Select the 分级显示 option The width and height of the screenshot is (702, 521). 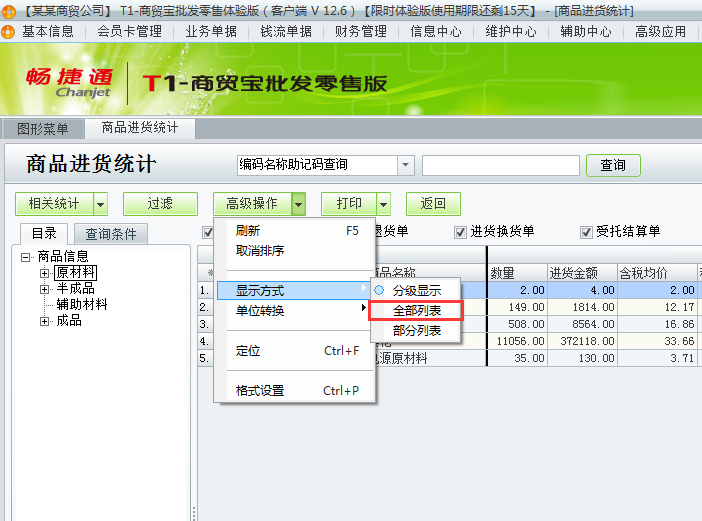click(416, 290)
